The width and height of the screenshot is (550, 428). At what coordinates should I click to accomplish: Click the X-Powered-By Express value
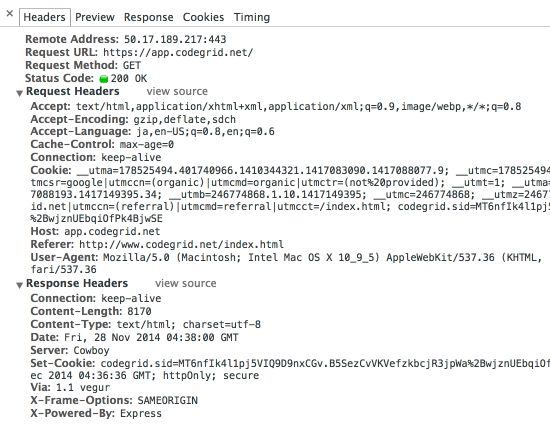[141, 414]
